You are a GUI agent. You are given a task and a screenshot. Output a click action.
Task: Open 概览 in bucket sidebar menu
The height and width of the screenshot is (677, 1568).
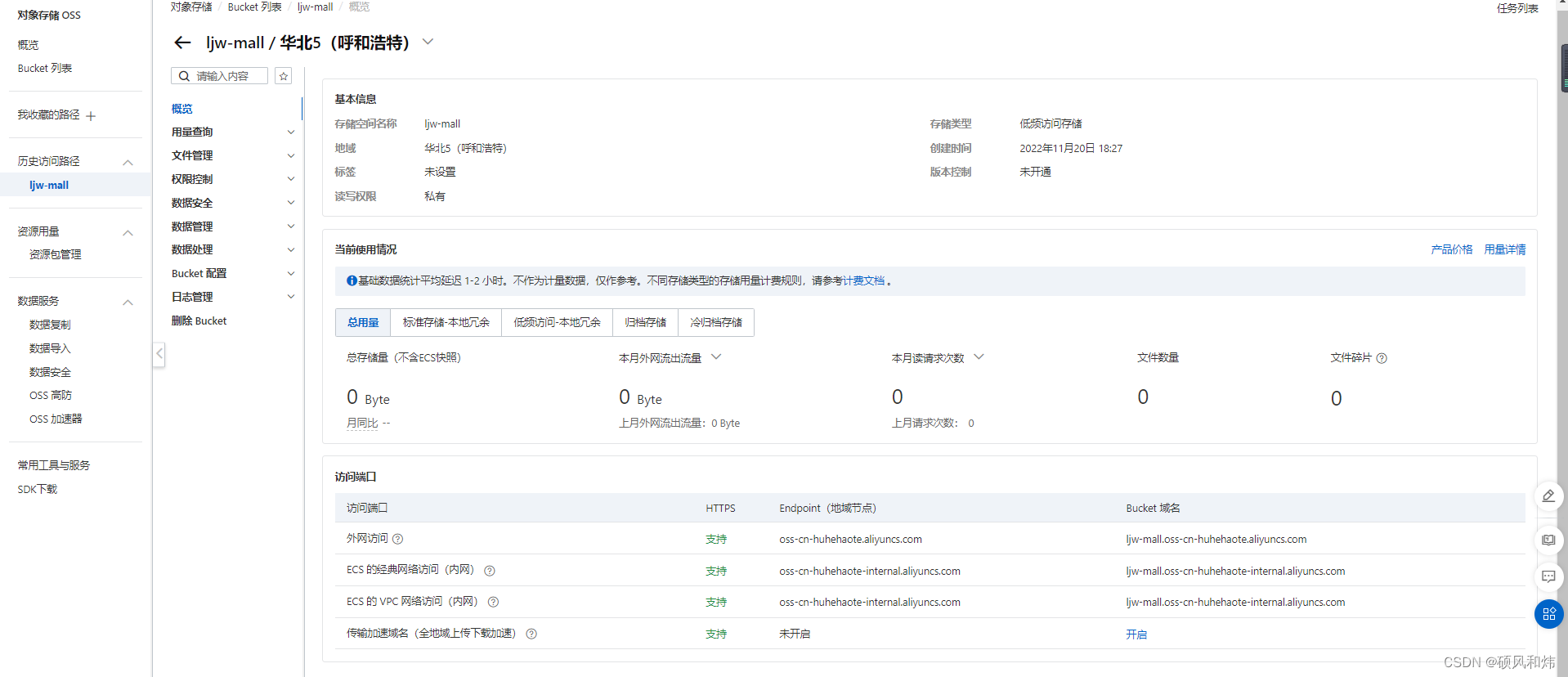click(x=181, y=109)
